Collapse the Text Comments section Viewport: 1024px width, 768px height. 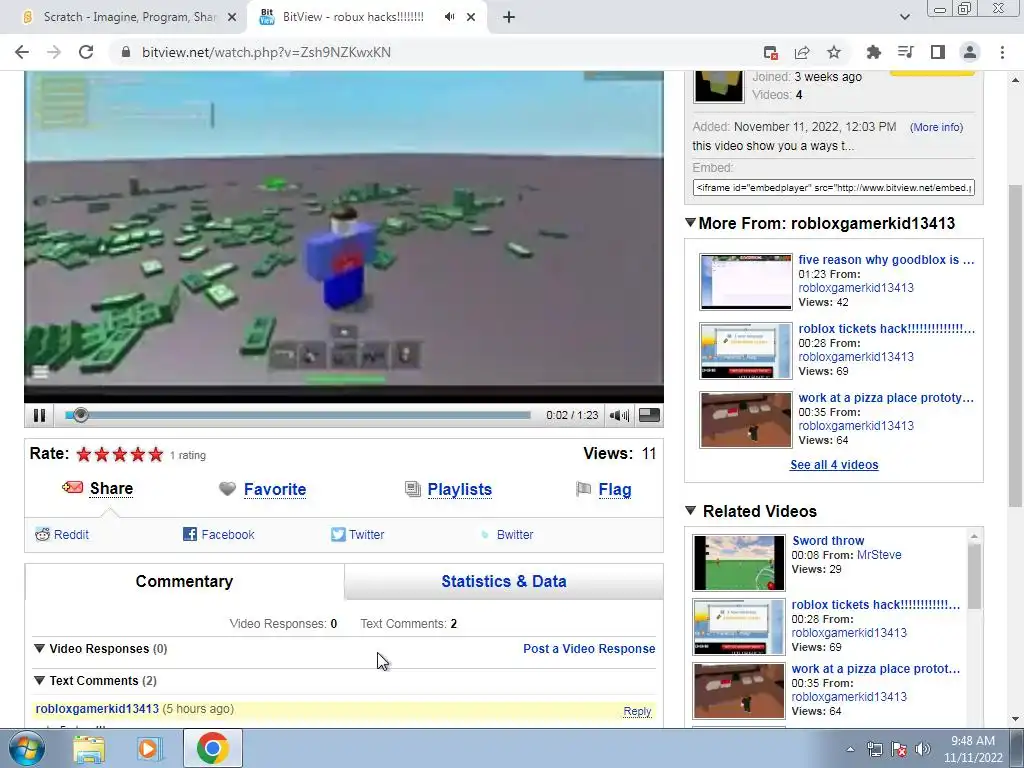tap(39, 680)
